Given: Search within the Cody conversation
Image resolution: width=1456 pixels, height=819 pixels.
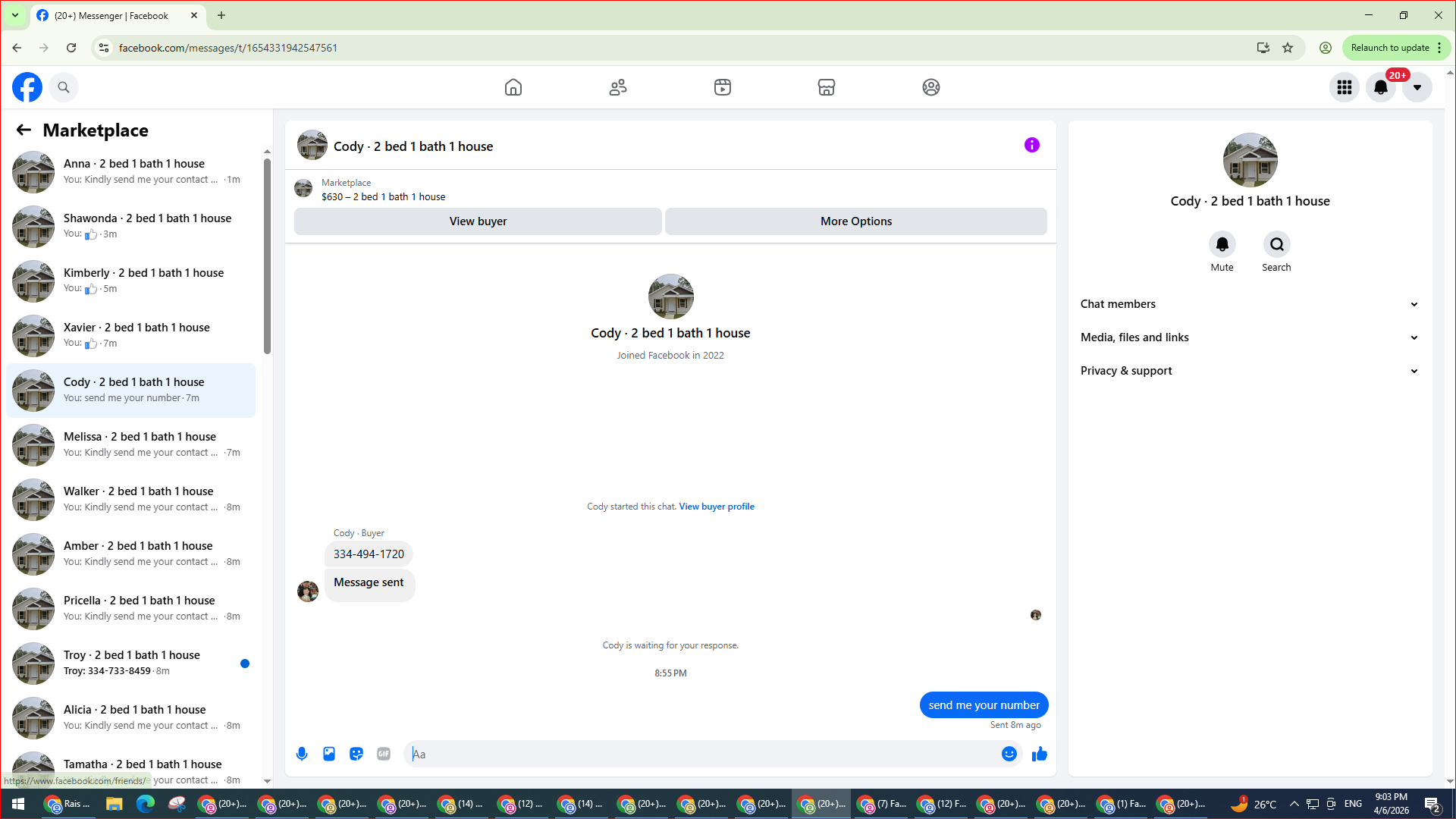Looking at the screenshot, I should coord(1277,244).
